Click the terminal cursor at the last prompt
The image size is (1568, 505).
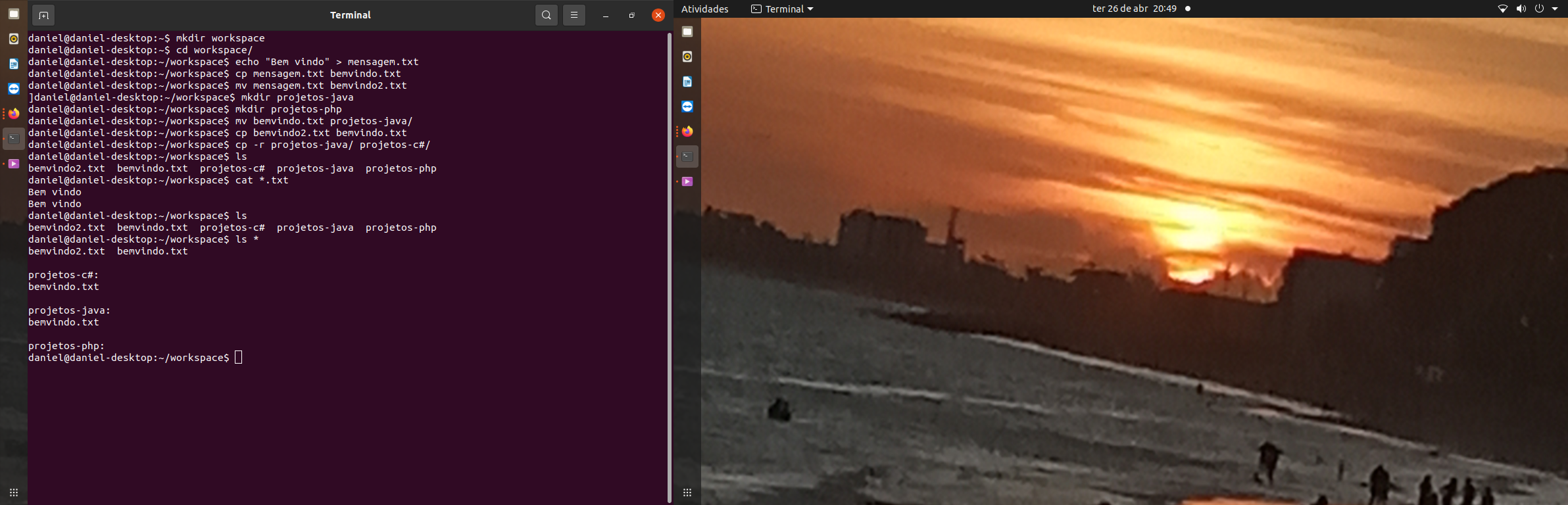coord(239,357)
